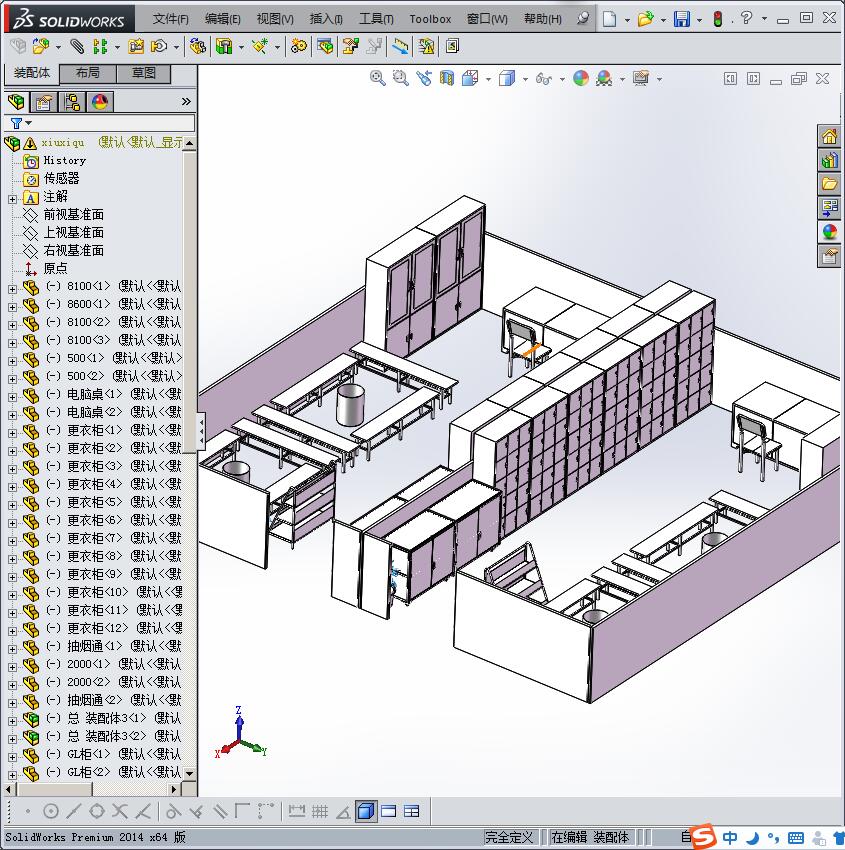Viewport: 845px width, 850px height.
Task: Open the Display Style dropdown arrow
Action: [525, 79]
